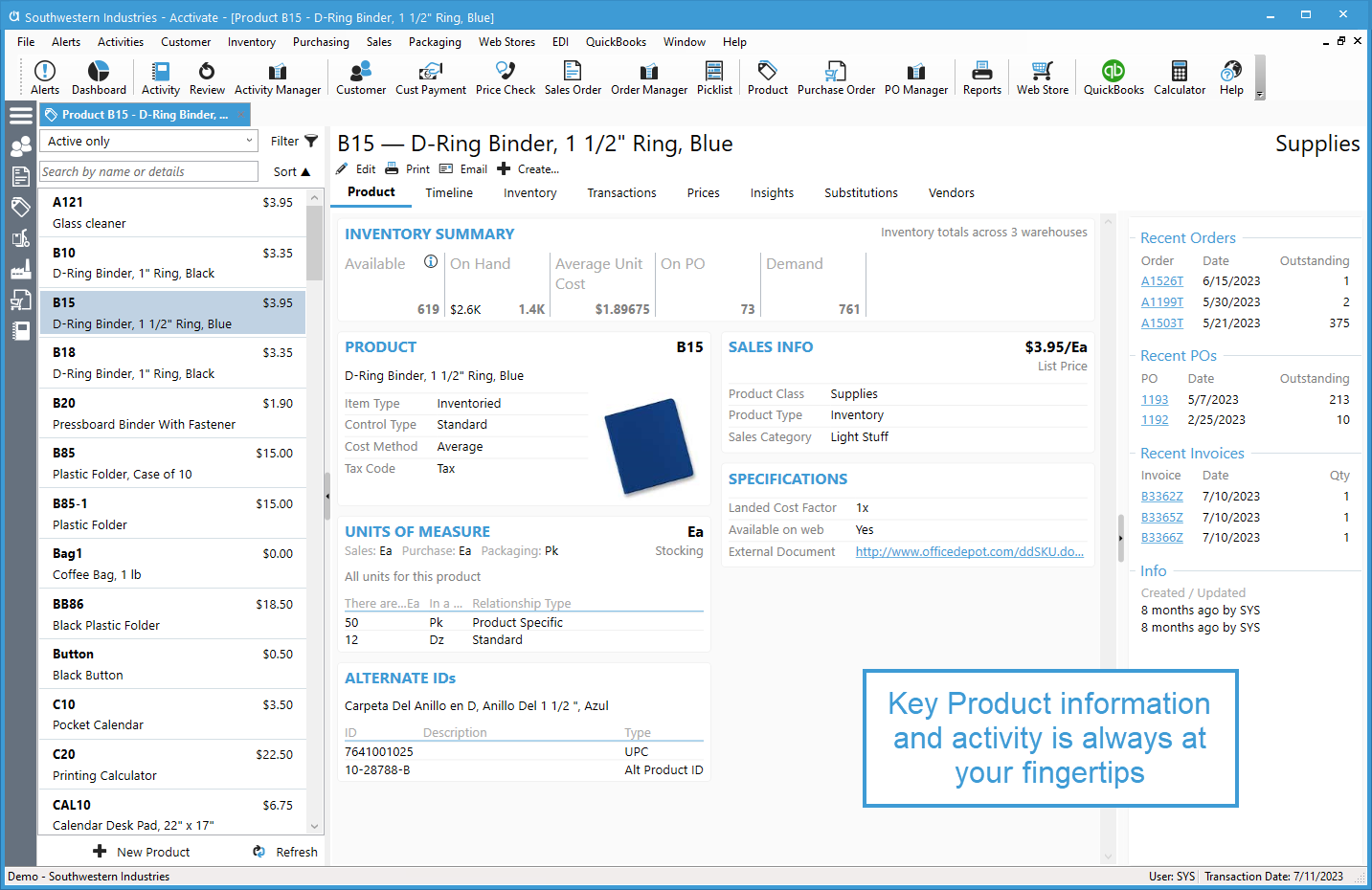Image resolution: width=1372 pixels, height=890 pixels.
Task: Click the Dashboard toolbar icon
Action: pos(99,77)
